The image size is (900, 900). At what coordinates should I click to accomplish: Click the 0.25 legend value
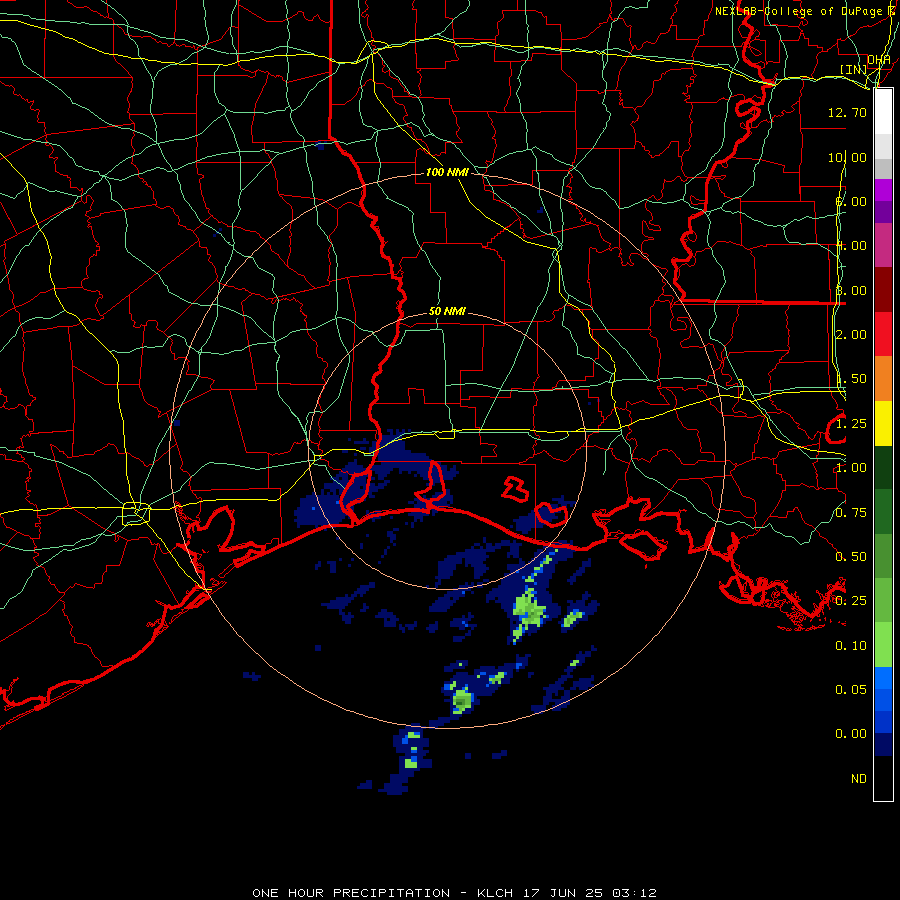point(851,601)
